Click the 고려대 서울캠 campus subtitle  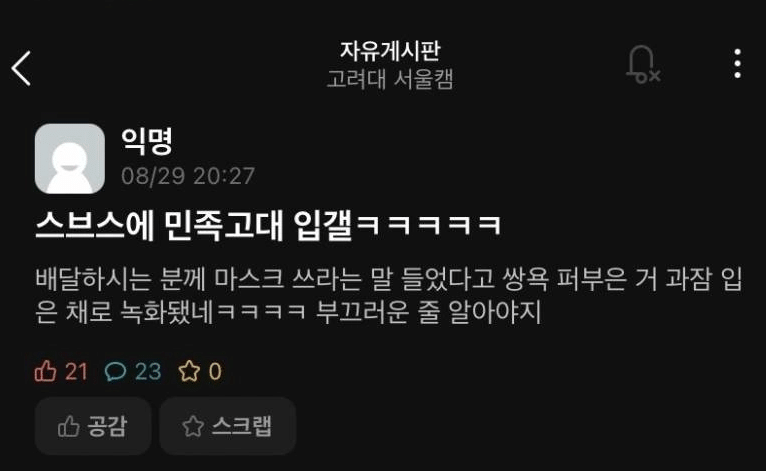(x=390, y=79)
